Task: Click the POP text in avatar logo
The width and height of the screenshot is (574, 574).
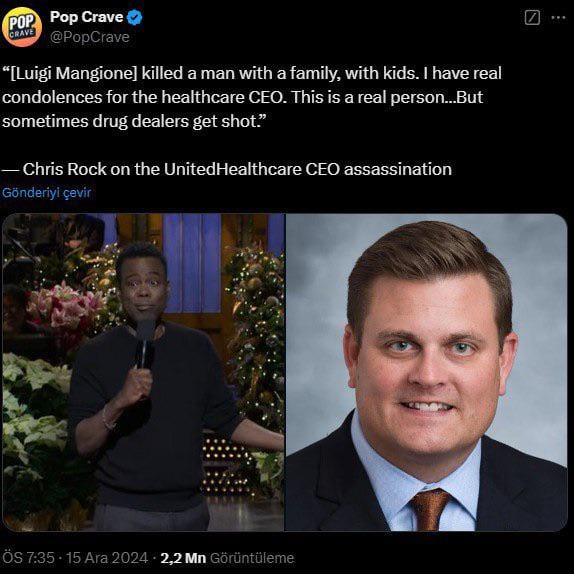Action: pos(22,23)
